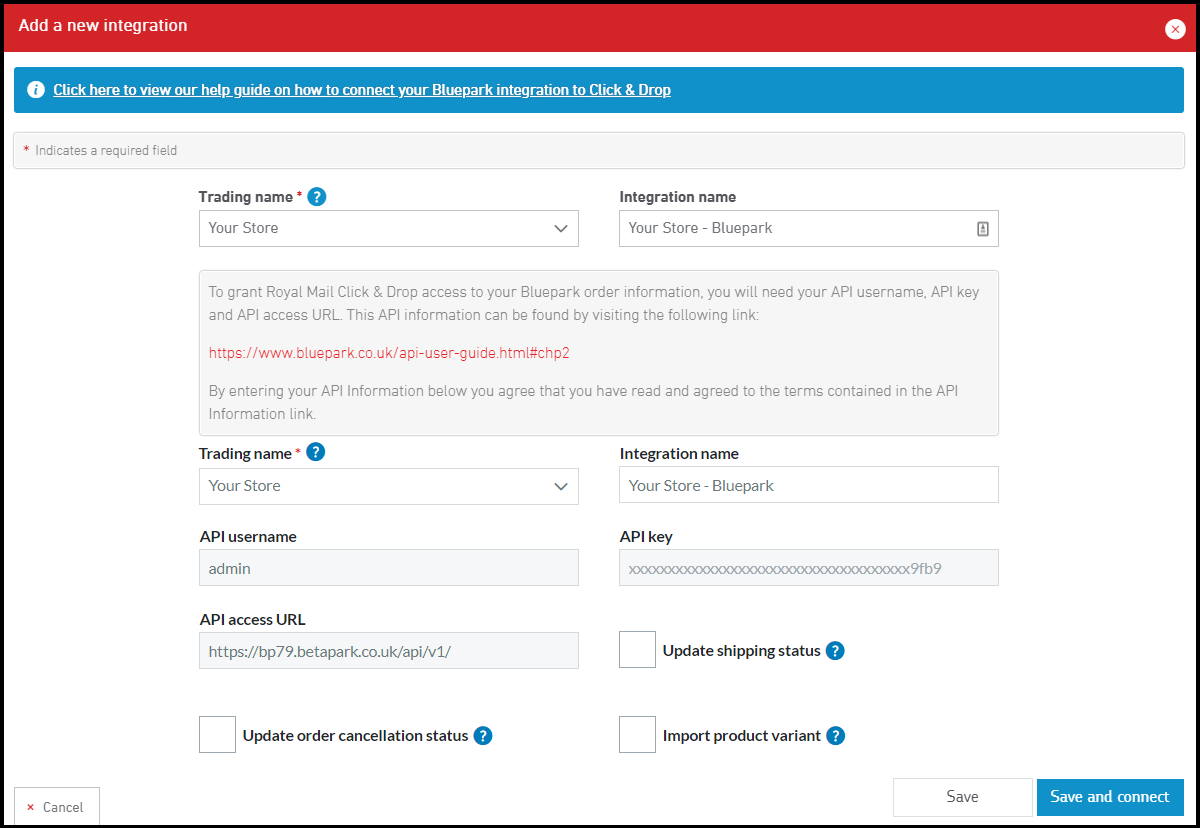Click the API username field containing admin
The width and height of the screenshot is (1200, 828).
tap(389, 568)
